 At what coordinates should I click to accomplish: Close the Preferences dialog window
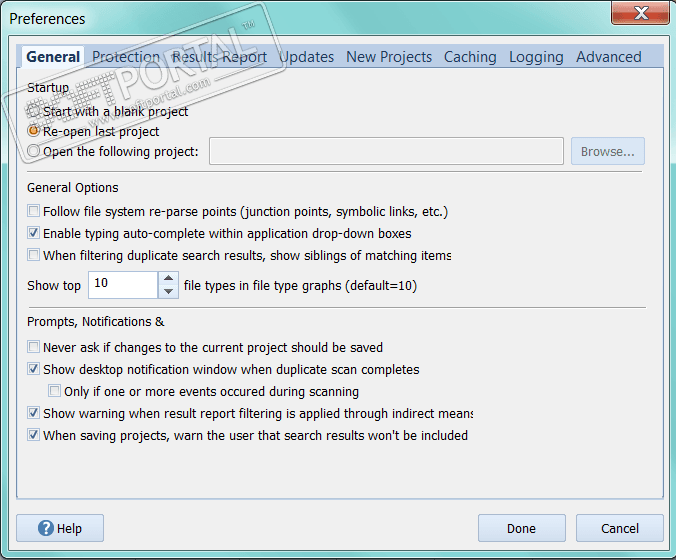point(640,17)
